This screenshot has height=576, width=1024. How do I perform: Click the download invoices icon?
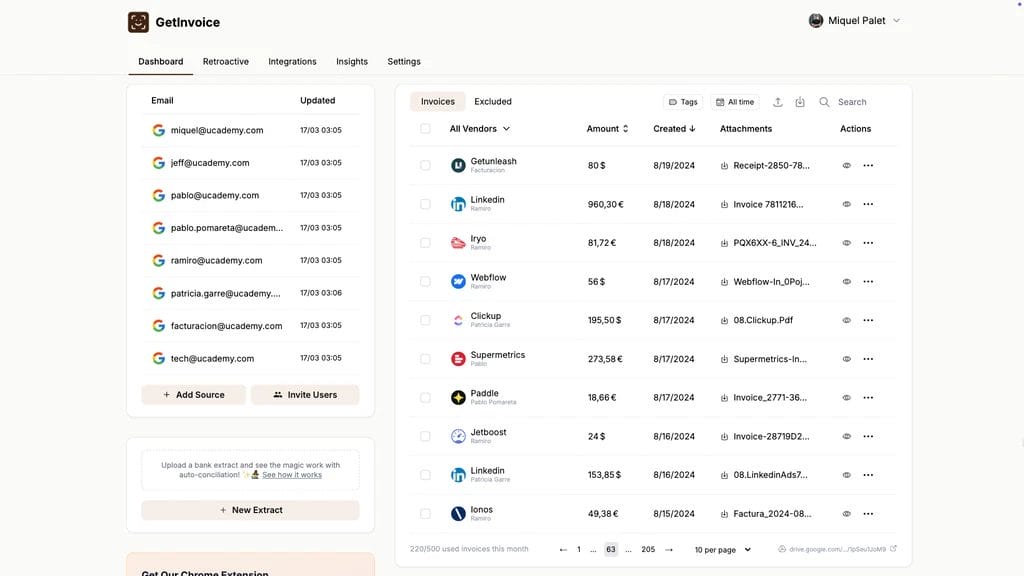point(799,101)
